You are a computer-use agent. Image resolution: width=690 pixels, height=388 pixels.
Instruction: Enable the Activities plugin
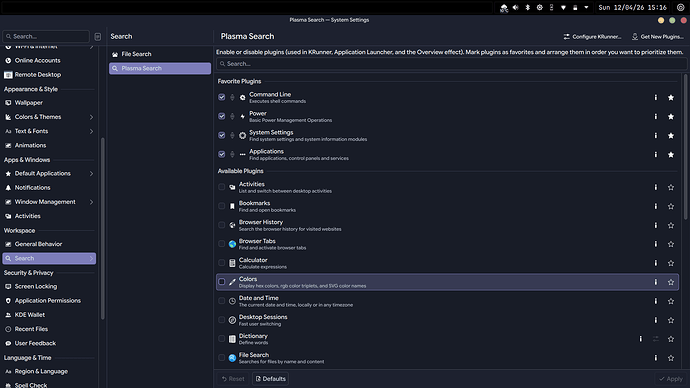221,187
